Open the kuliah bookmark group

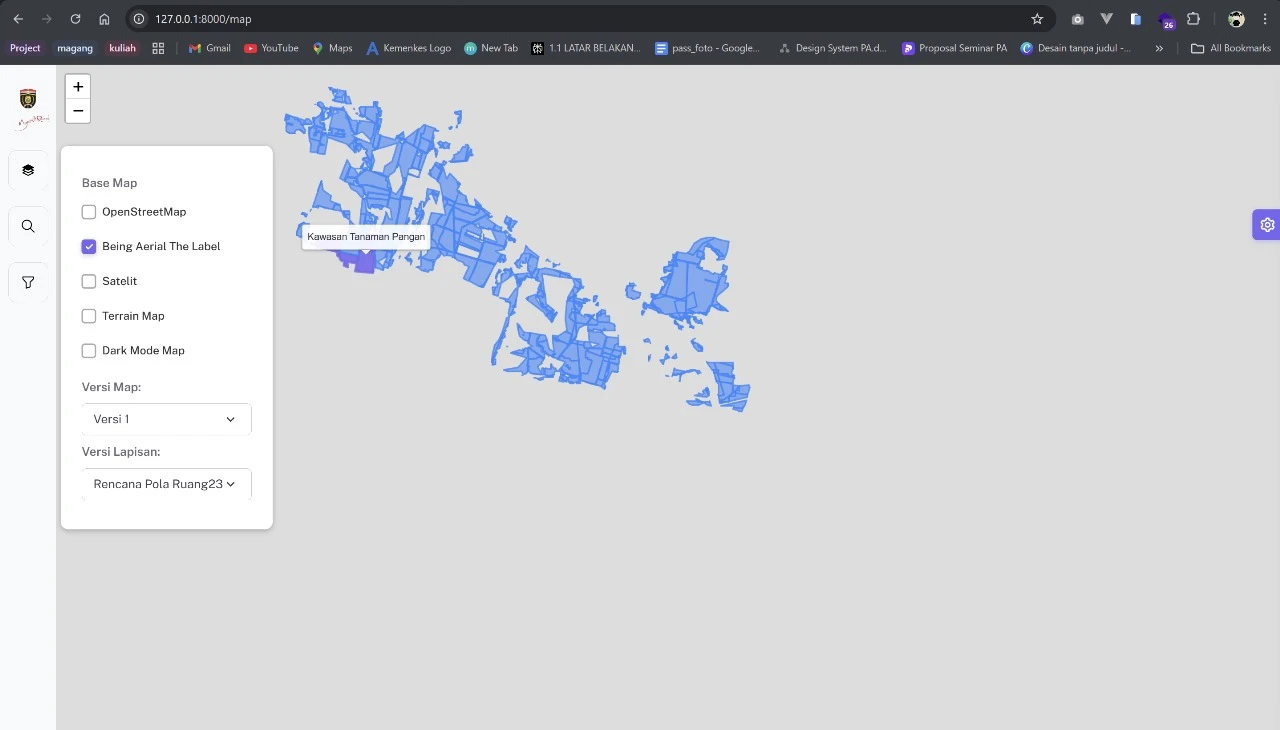tap(122, 48)
